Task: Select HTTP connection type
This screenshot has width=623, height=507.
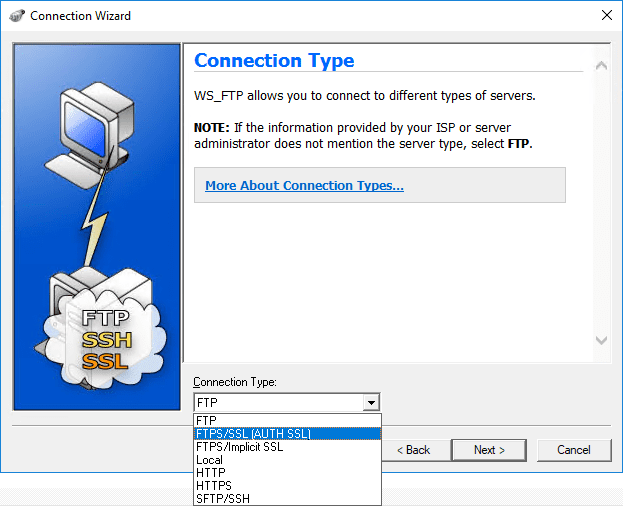Action: 287,472
